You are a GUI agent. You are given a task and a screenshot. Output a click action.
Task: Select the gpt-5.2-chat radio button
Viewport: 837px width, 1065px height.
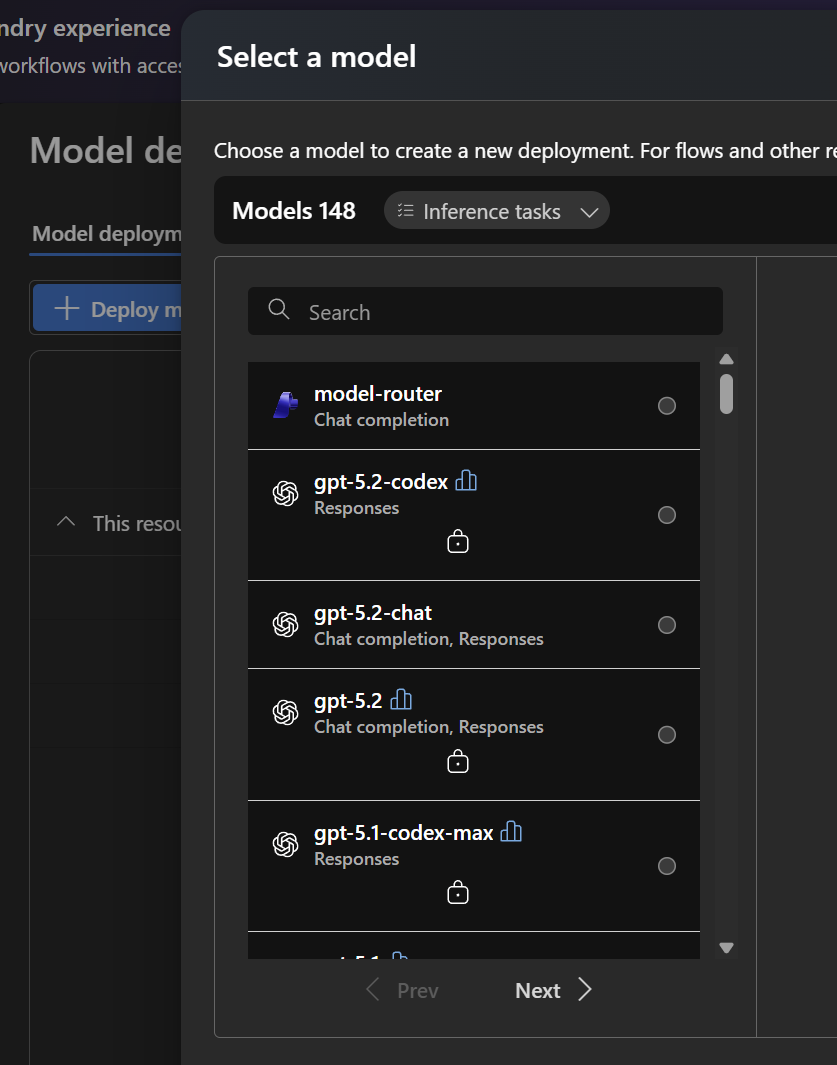pyautogui.click(x=667, y=625)
